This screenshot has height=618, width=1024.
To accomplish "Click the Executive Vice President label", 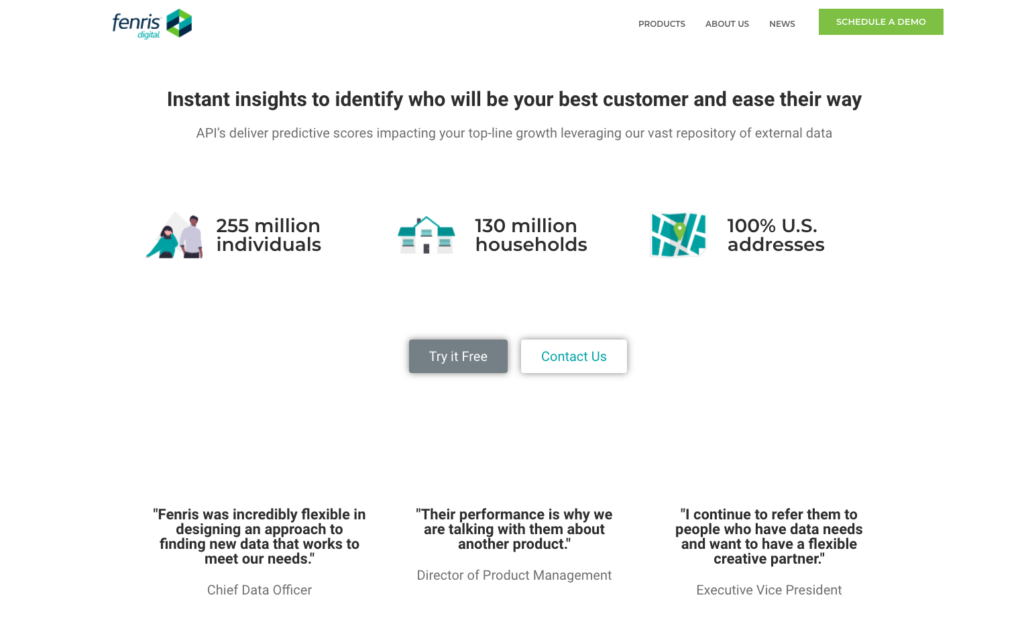I will (x=769, y=590).
